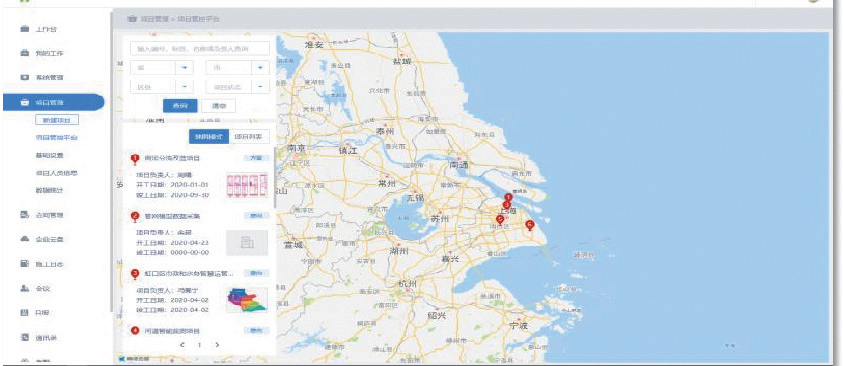
Task: Click the 会议 meeting people icon
Action: [24, 288]
